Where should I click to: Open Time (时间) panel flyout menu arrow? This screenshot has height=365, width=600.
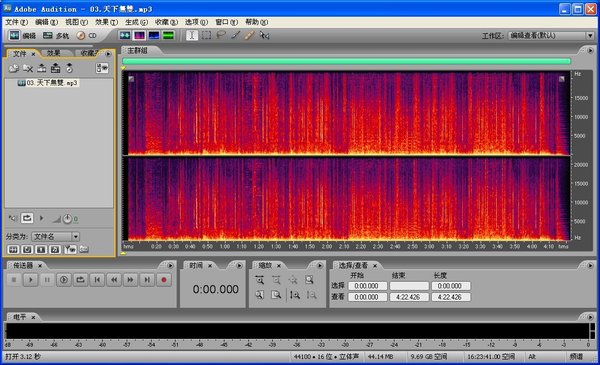[x=239, y=265]
